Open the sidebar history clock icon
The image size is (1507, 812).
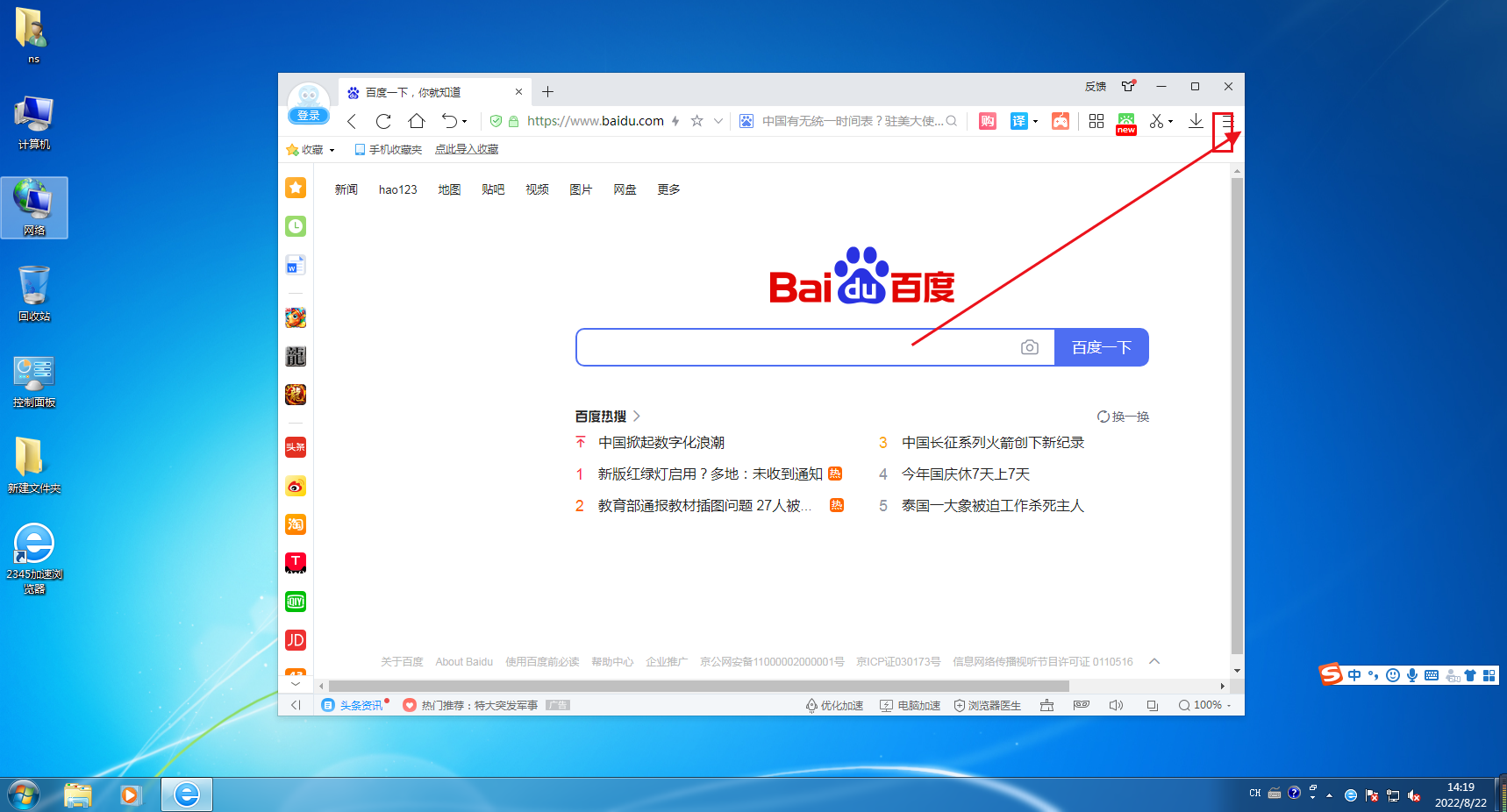[x=296, y=226]
